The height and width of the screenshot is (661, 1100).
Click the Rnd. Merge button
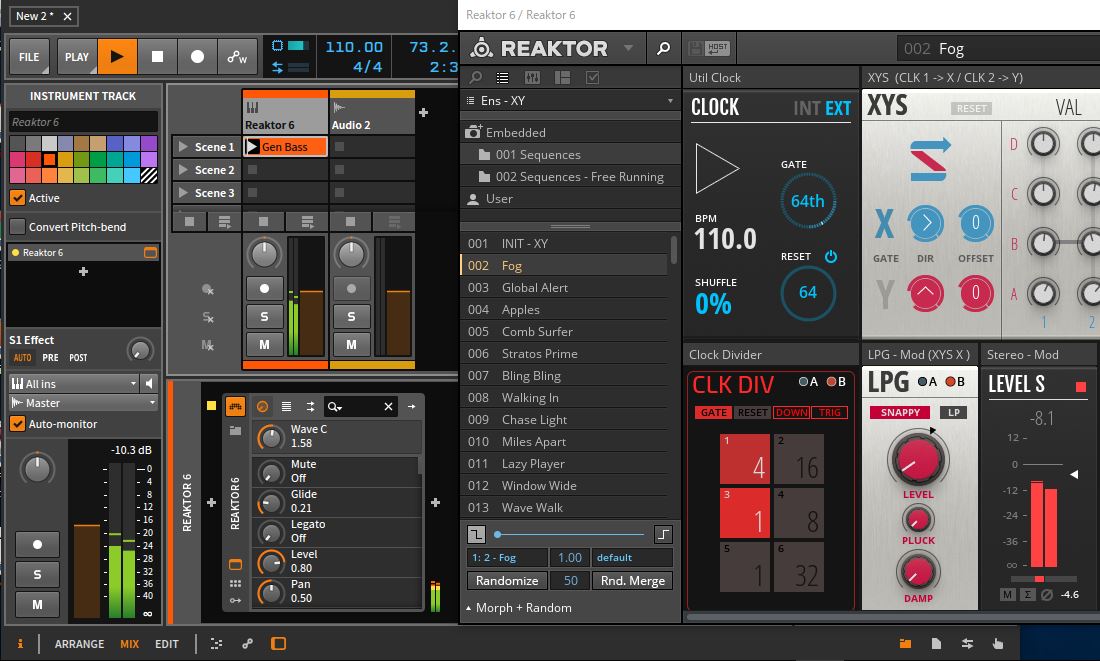(632, 580)
